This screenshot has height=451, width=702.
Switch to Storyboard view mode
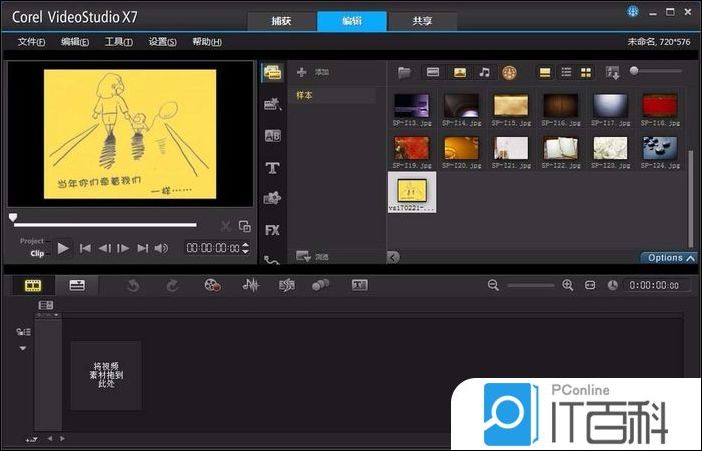(x=34, y=285)
